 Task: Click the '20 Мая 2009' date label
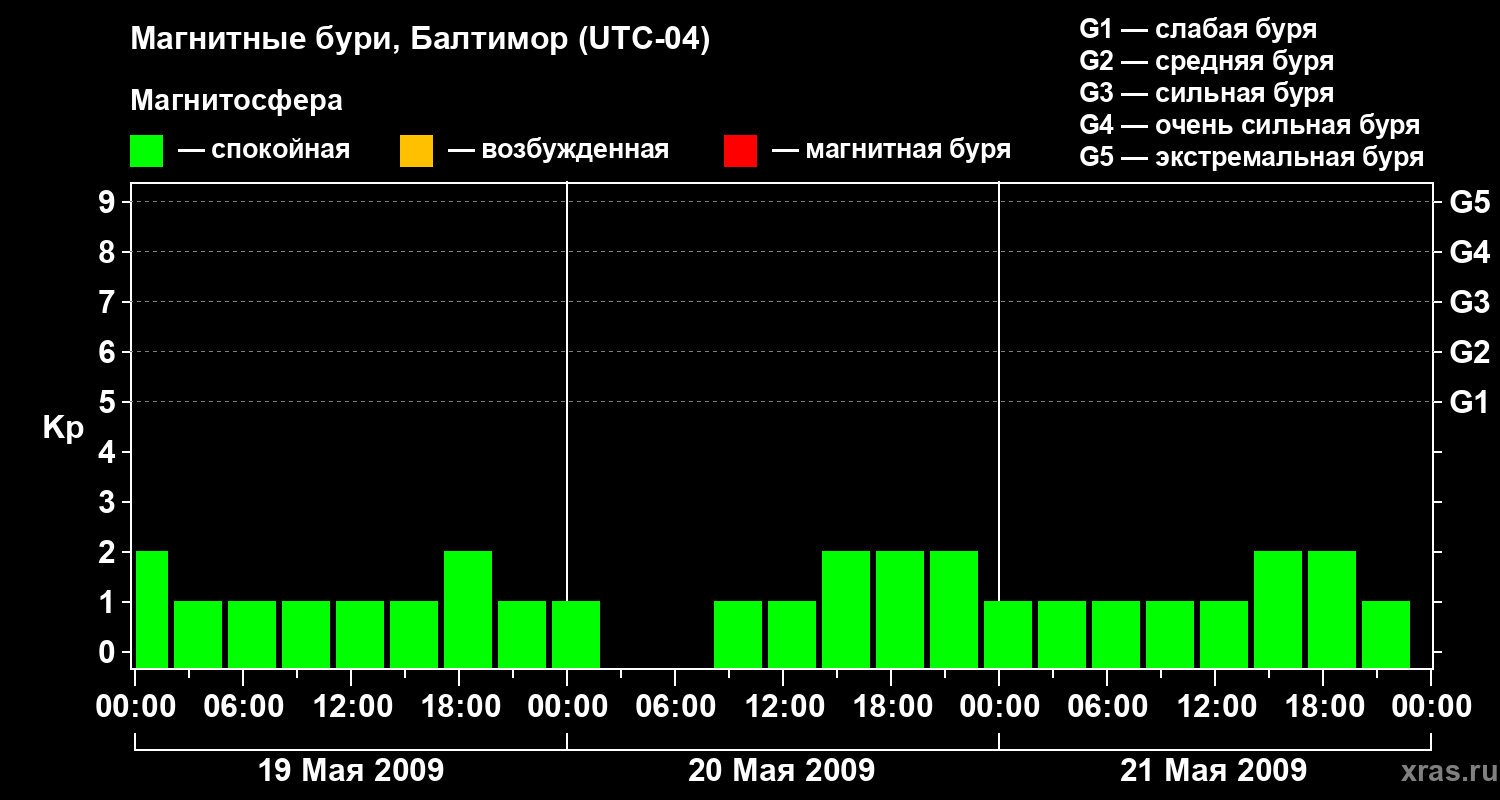point(782,770)
